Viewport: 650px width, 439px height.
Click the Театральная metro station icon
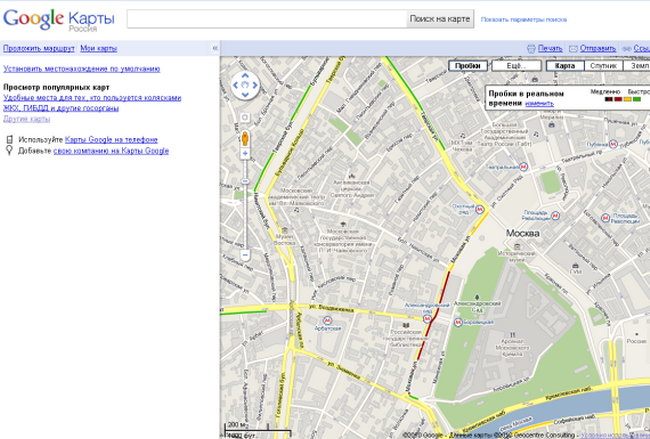click(524, 167)
